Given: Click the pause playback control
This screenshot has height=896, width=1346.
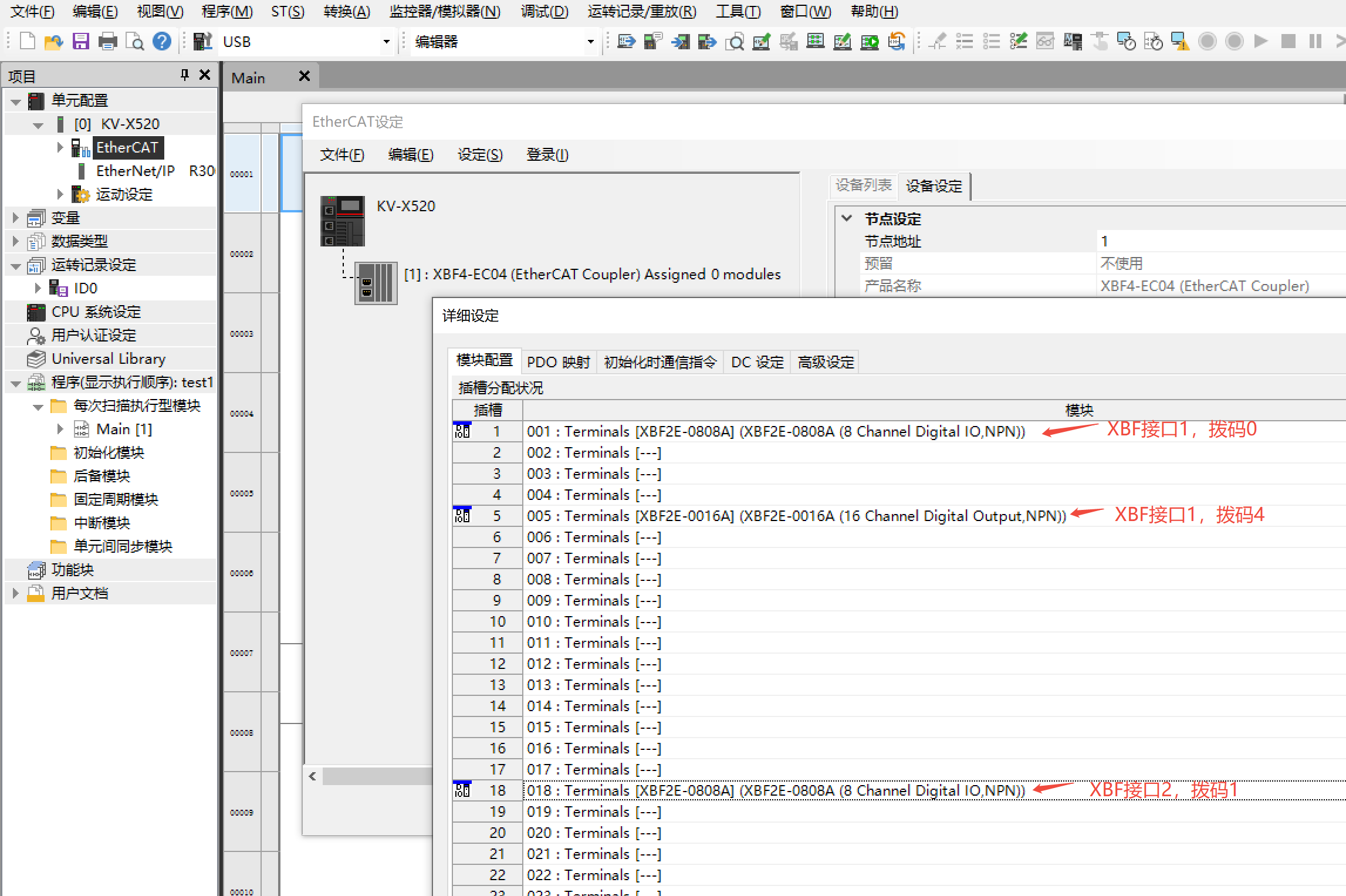Looking at the screenshot, I should (1315, 42).
